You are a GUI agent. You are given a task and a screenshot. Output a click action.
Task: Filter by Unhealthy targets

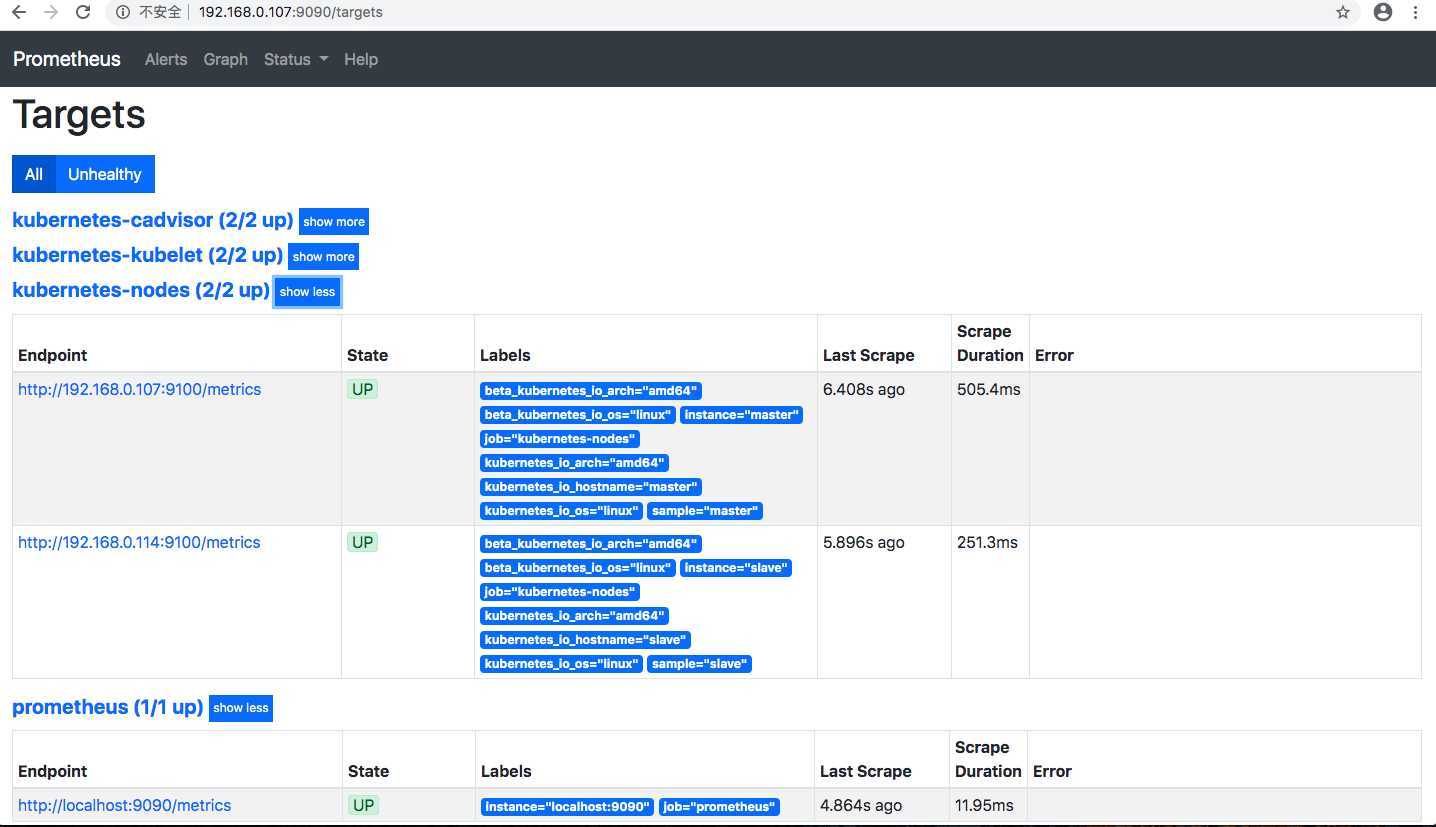tap(105, 174)
